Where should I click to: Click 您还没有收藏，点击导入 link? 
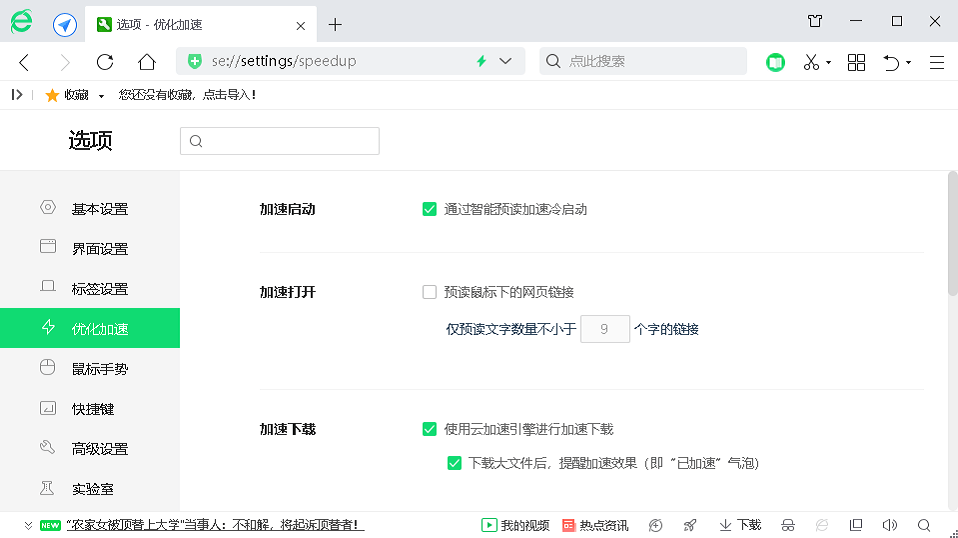click(x=187, y=95)
